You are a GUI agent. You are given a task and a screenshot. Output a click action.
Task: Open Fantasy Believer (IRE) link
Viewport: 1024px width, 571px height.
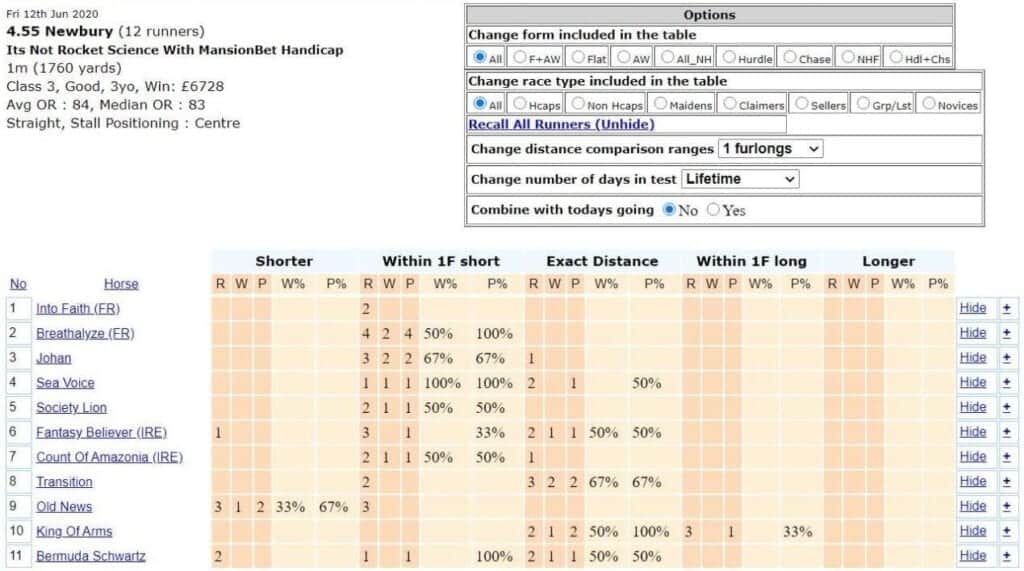point(101,432)
